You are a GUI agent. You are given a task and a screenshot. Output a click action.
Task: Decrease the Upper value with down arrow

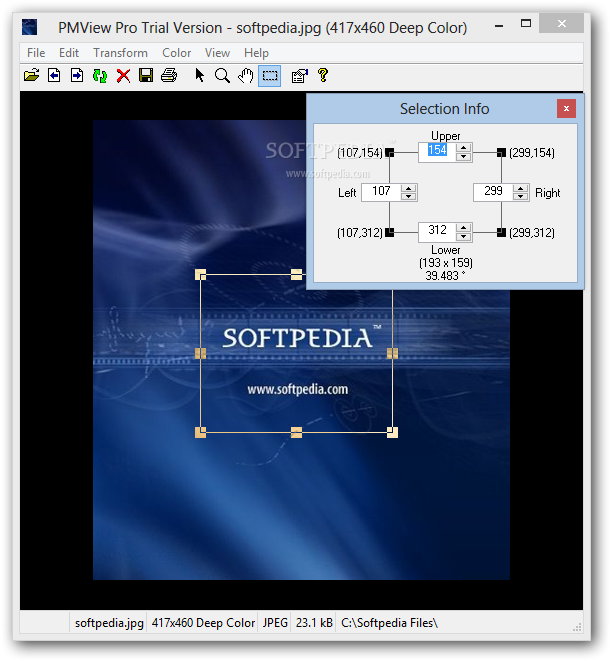point(464,157)
